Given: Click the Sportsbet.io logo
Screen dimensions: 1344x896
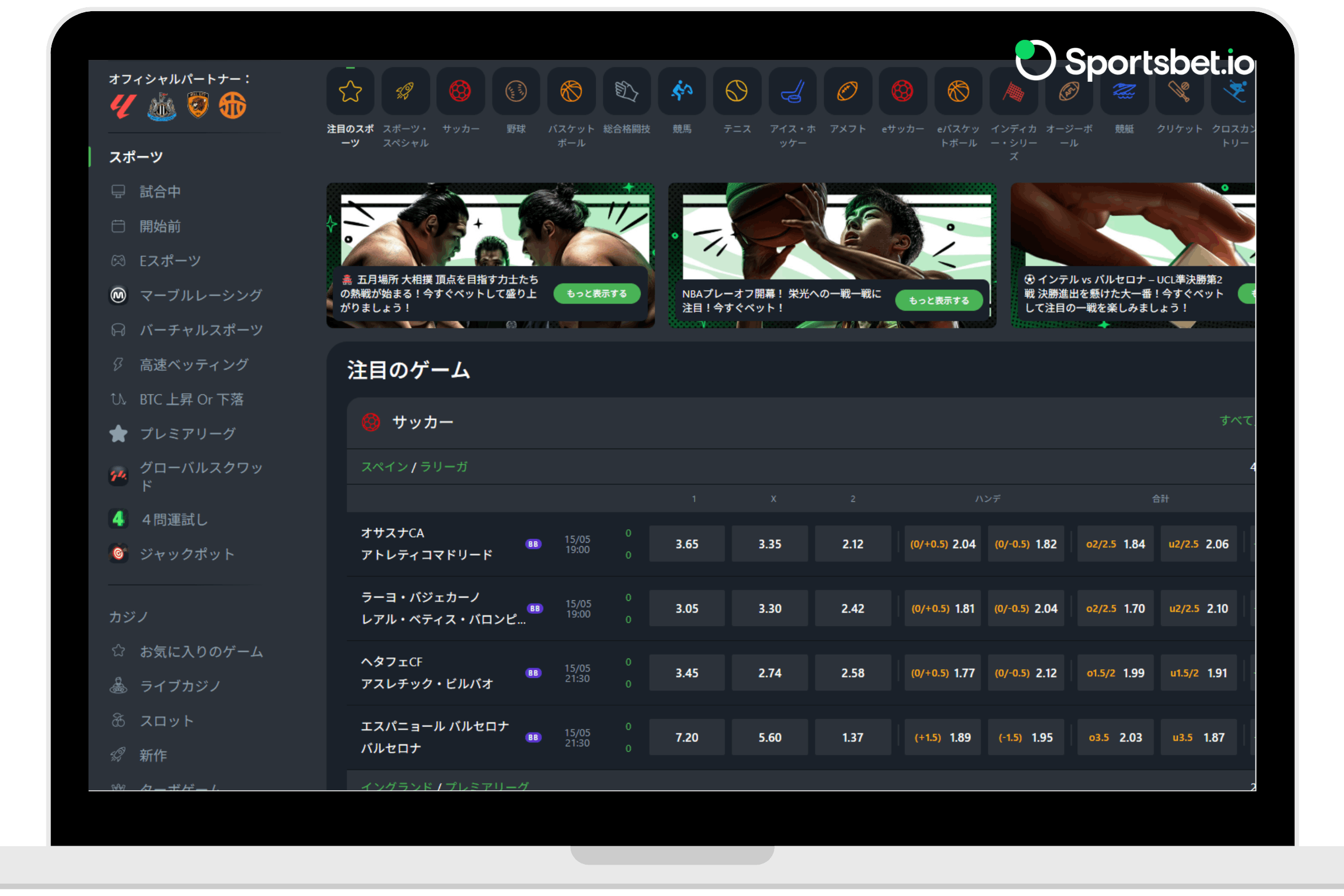Looking at the screenshot, I should 1135,60.
